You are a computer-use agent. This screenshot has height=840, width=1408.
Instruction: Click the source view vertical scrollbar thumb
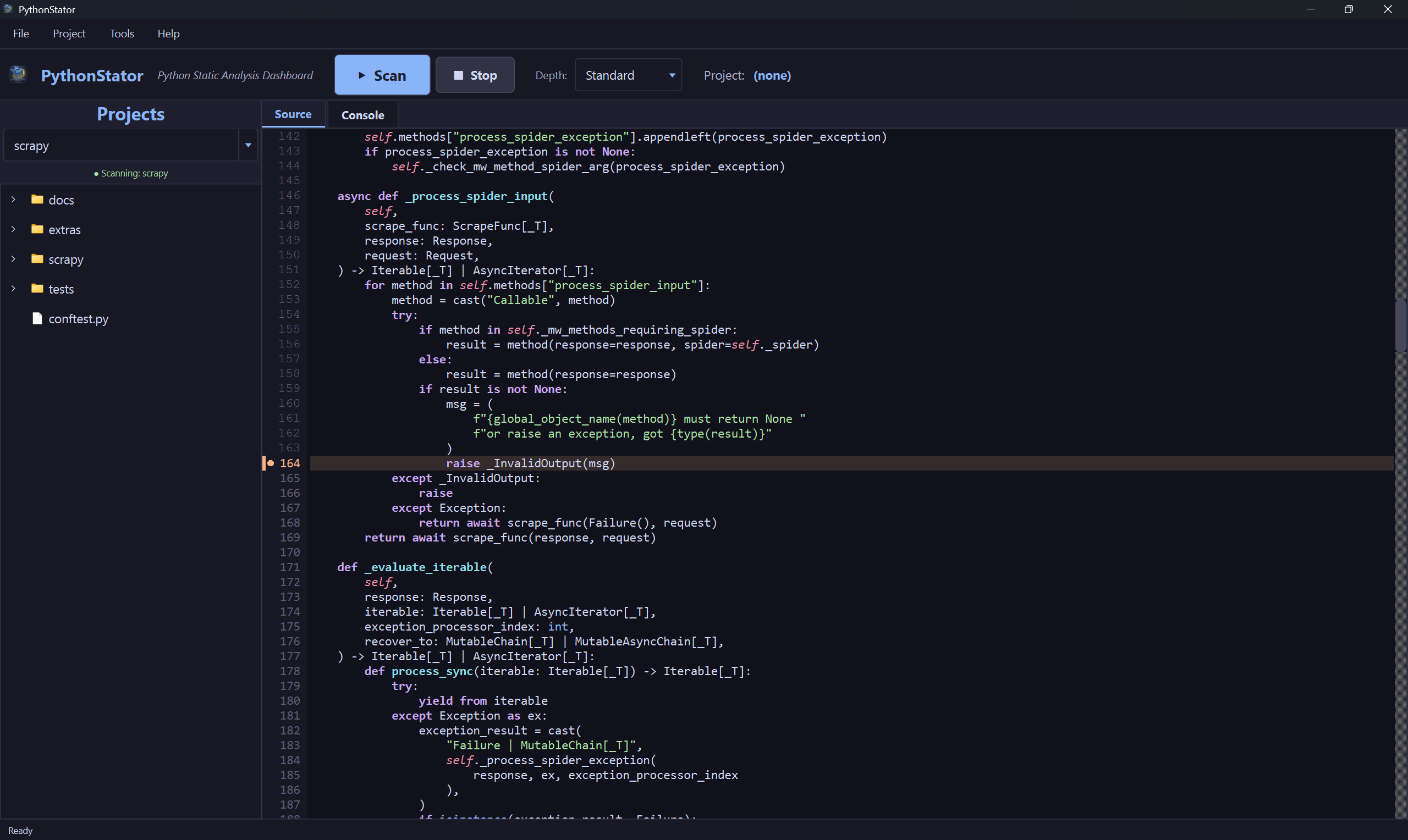point(1401,325)
